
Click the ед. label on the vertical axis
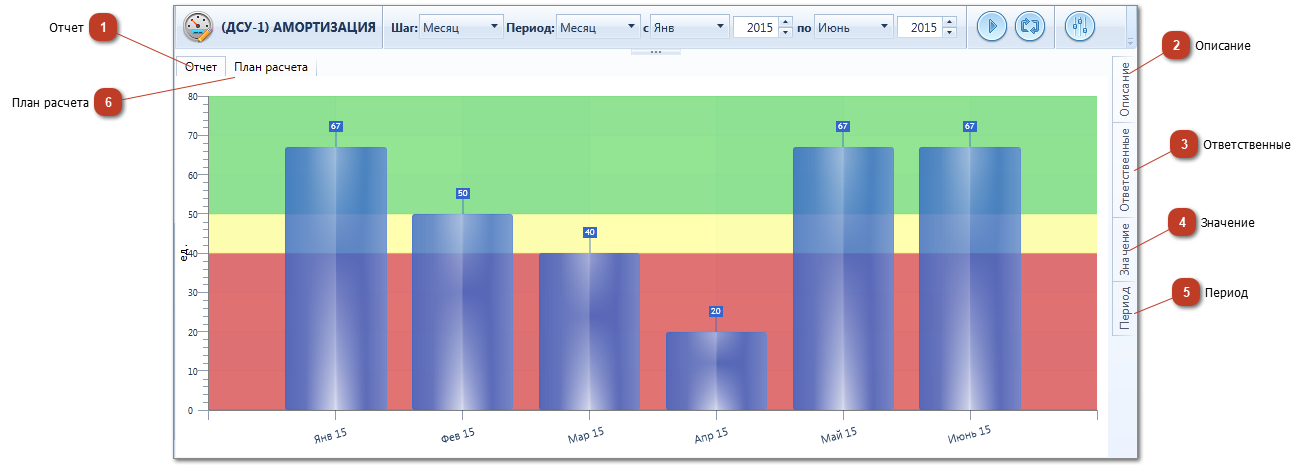click(x=184, y=253)
